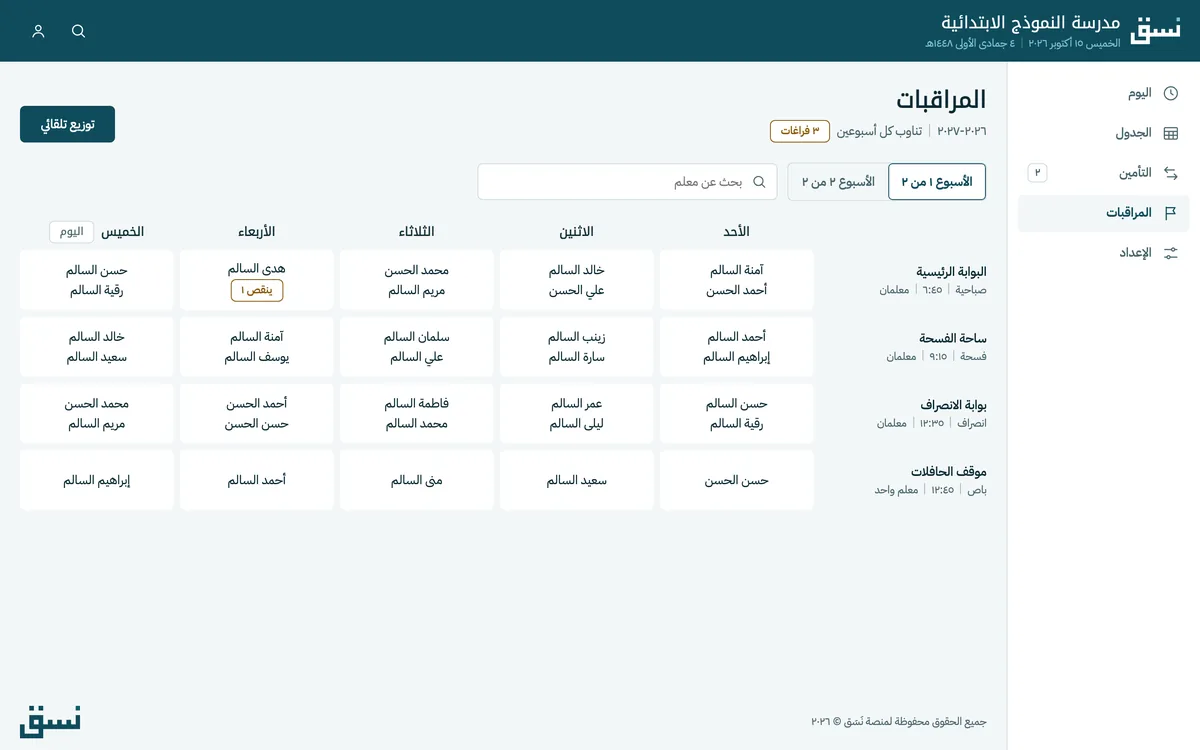Screen dimensions: 1200x750
Task: Click the نسق logo in the footer
Action: click(x=50, y=721)
